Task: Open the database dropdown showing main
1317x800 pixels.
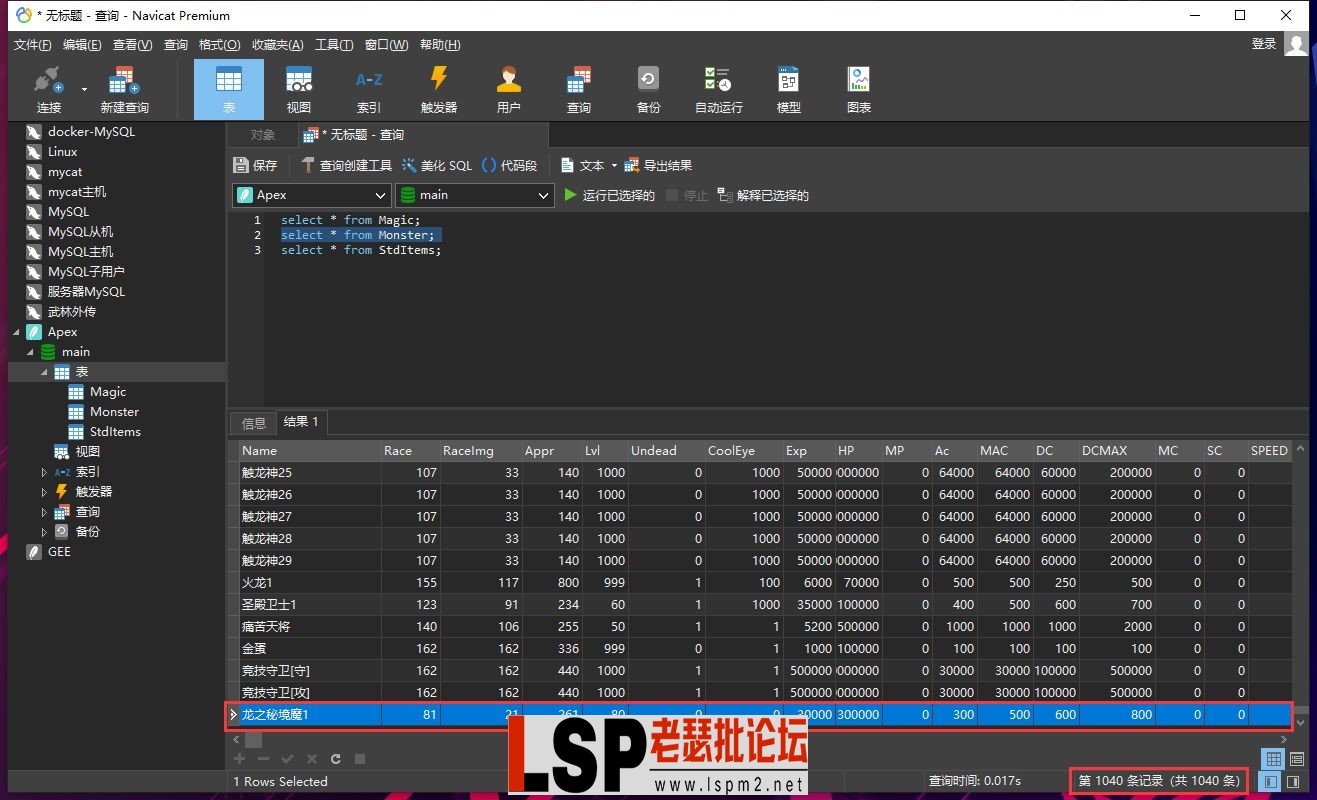Action: [474, 195]
